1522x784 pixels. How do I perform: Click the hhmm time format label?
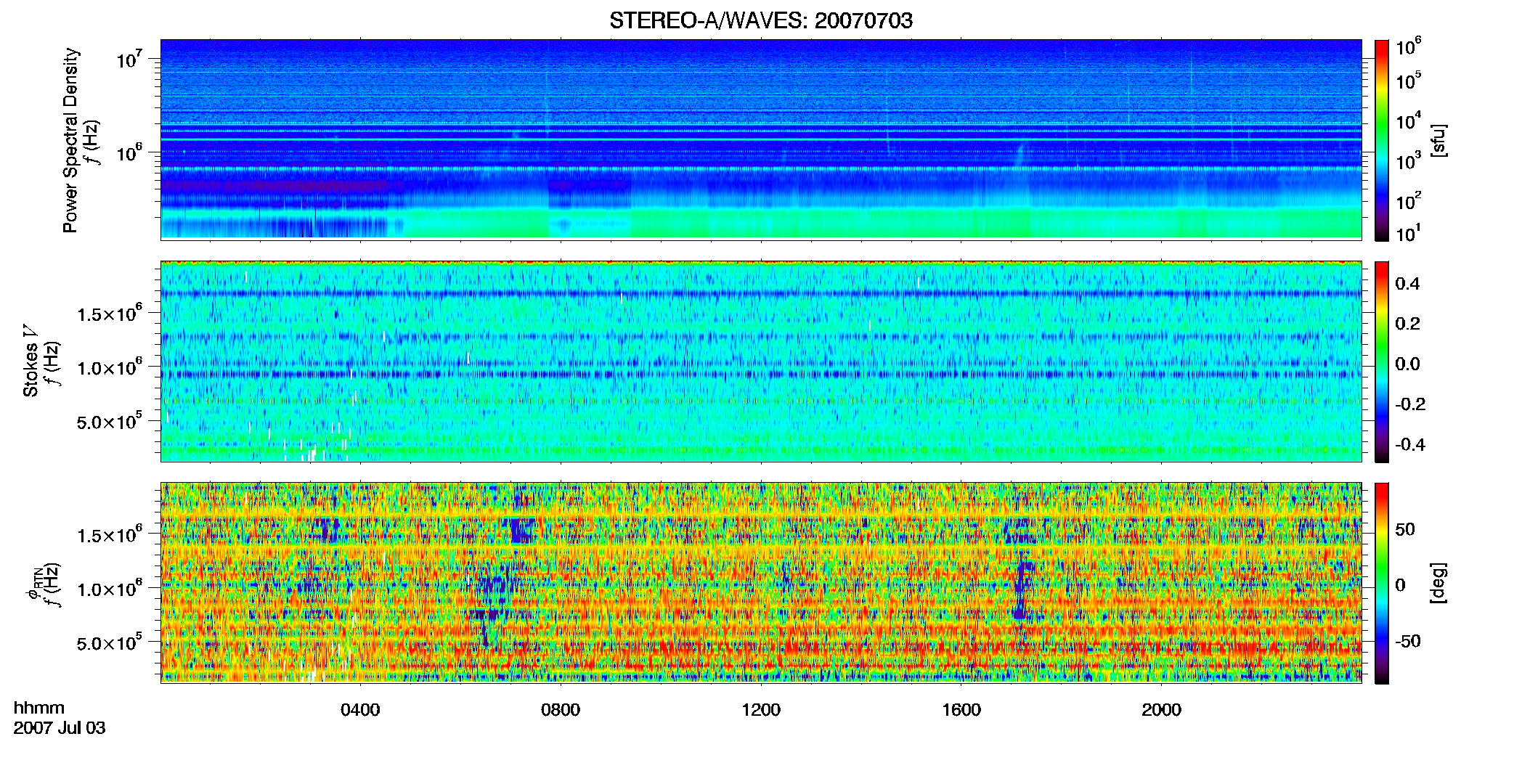[x=39, y=708]
